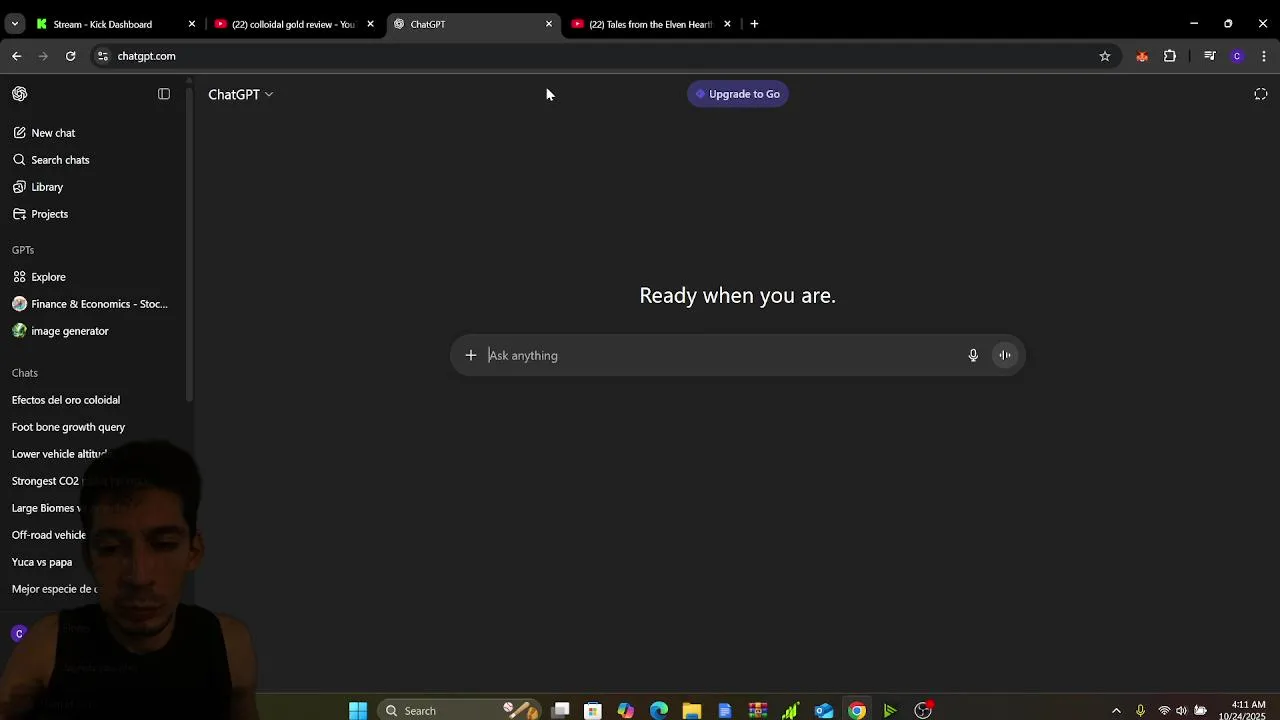This screenshot has width=1280, height=720.
Task: Click the plus attach button in prompt box
Action: click(x=471, y=355)
